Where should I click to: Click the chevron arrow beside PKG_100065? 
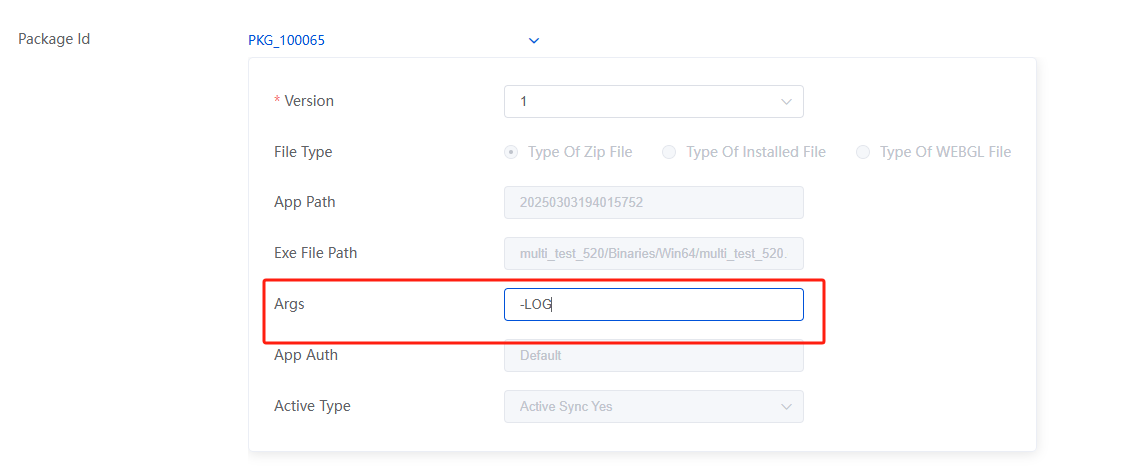coord(534,41)
